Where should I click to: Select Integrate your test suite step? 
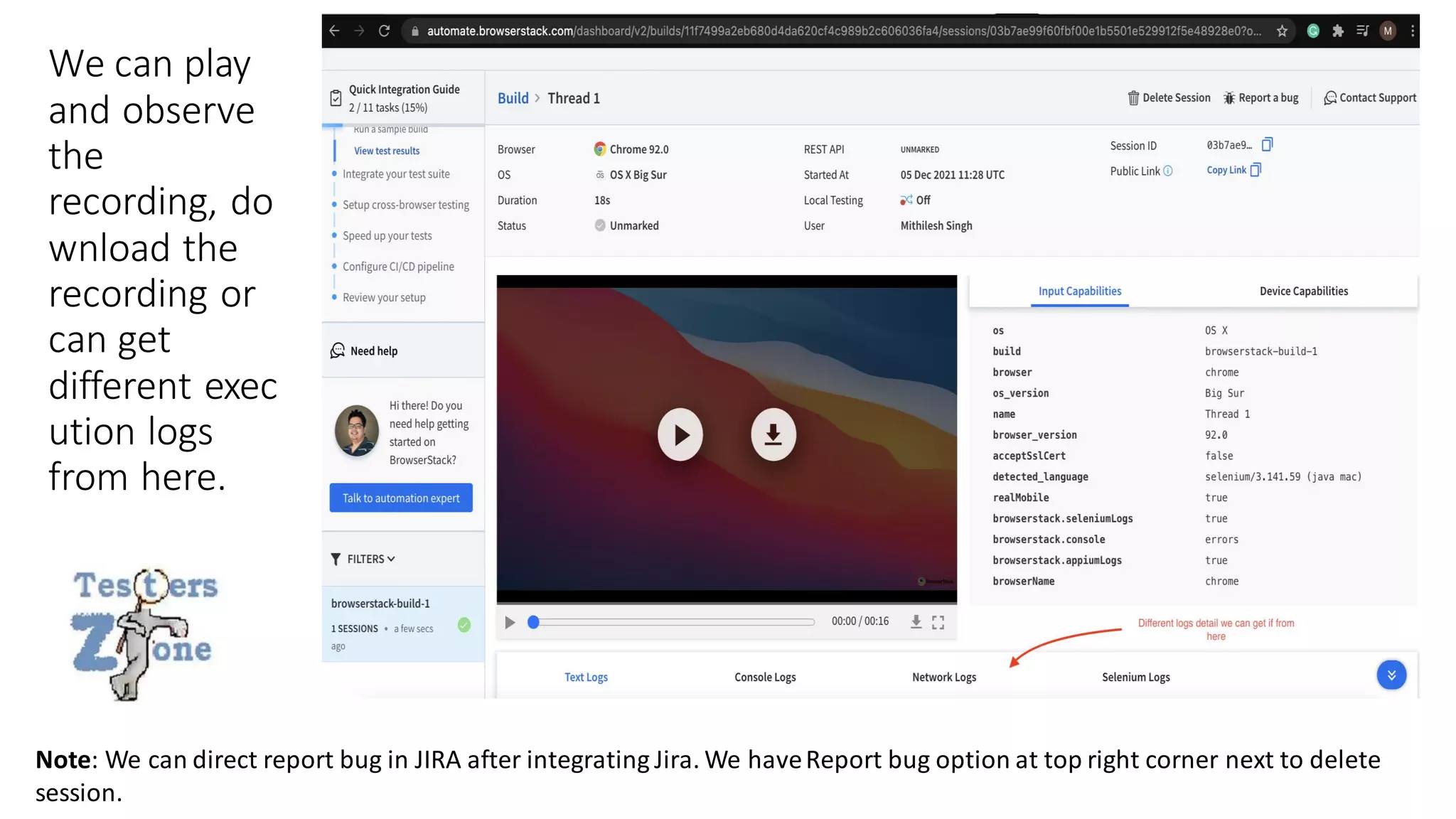pos(396,174)
